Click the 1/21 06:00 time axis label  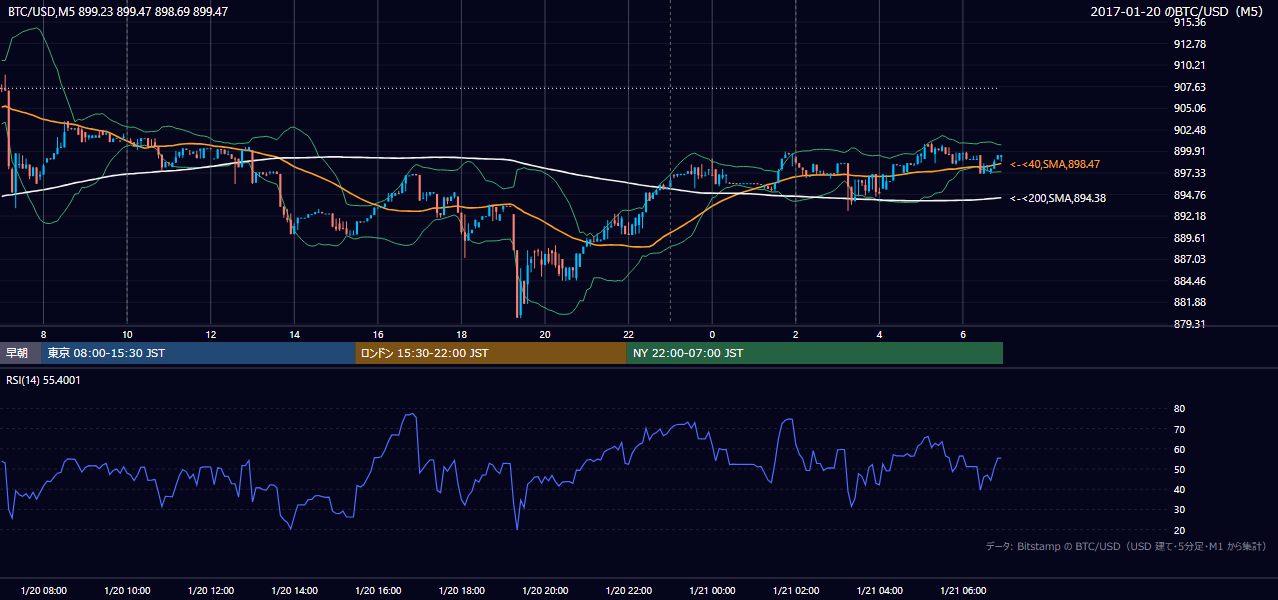pyautogui.click(x=963, y=591)
